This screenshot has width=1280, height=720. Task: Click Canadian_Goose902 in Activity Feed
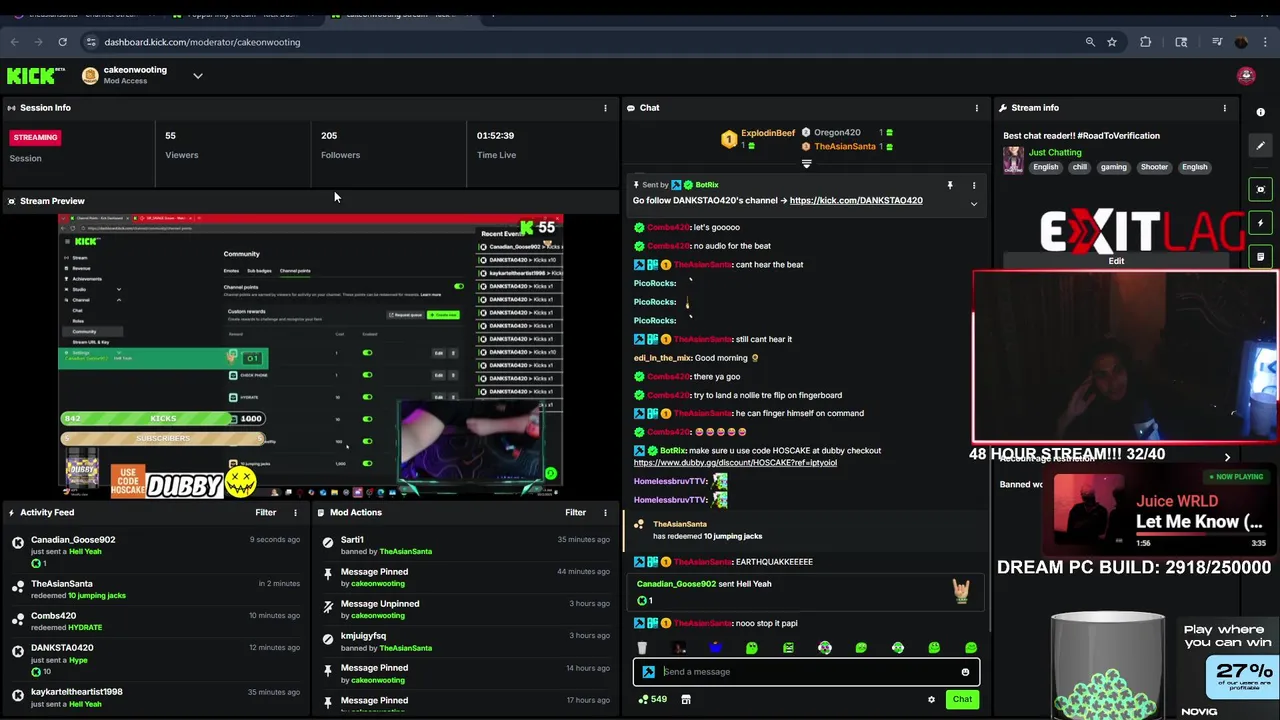point(73,540)
